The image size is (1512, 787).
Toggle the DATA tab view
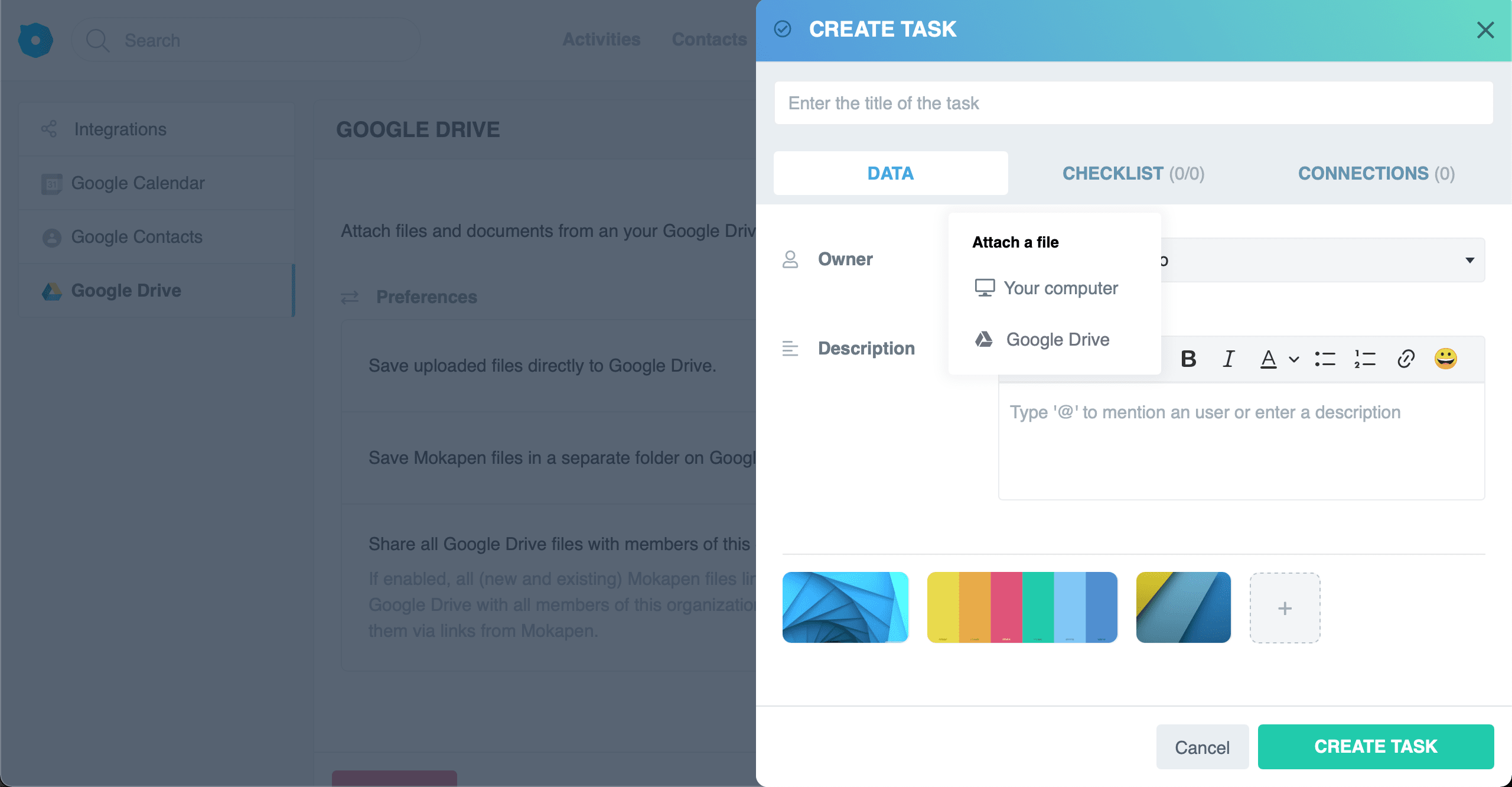[x=891, y=173]
